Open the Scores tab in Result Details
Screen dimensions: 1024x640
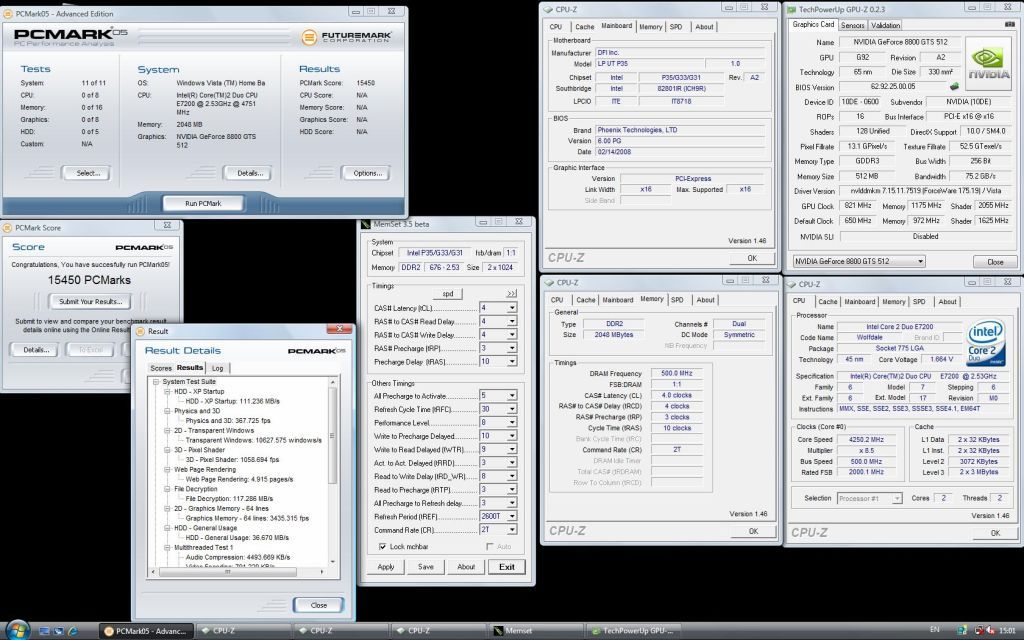coord(161,368)
